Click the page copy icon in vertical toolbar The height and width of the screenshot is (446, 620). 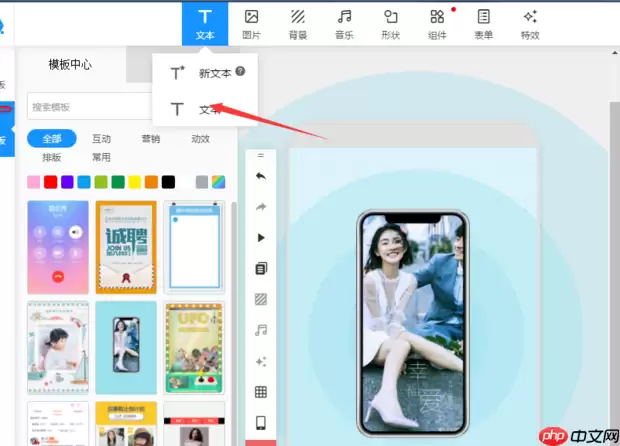pyautogui.click(x=261, y=268)
